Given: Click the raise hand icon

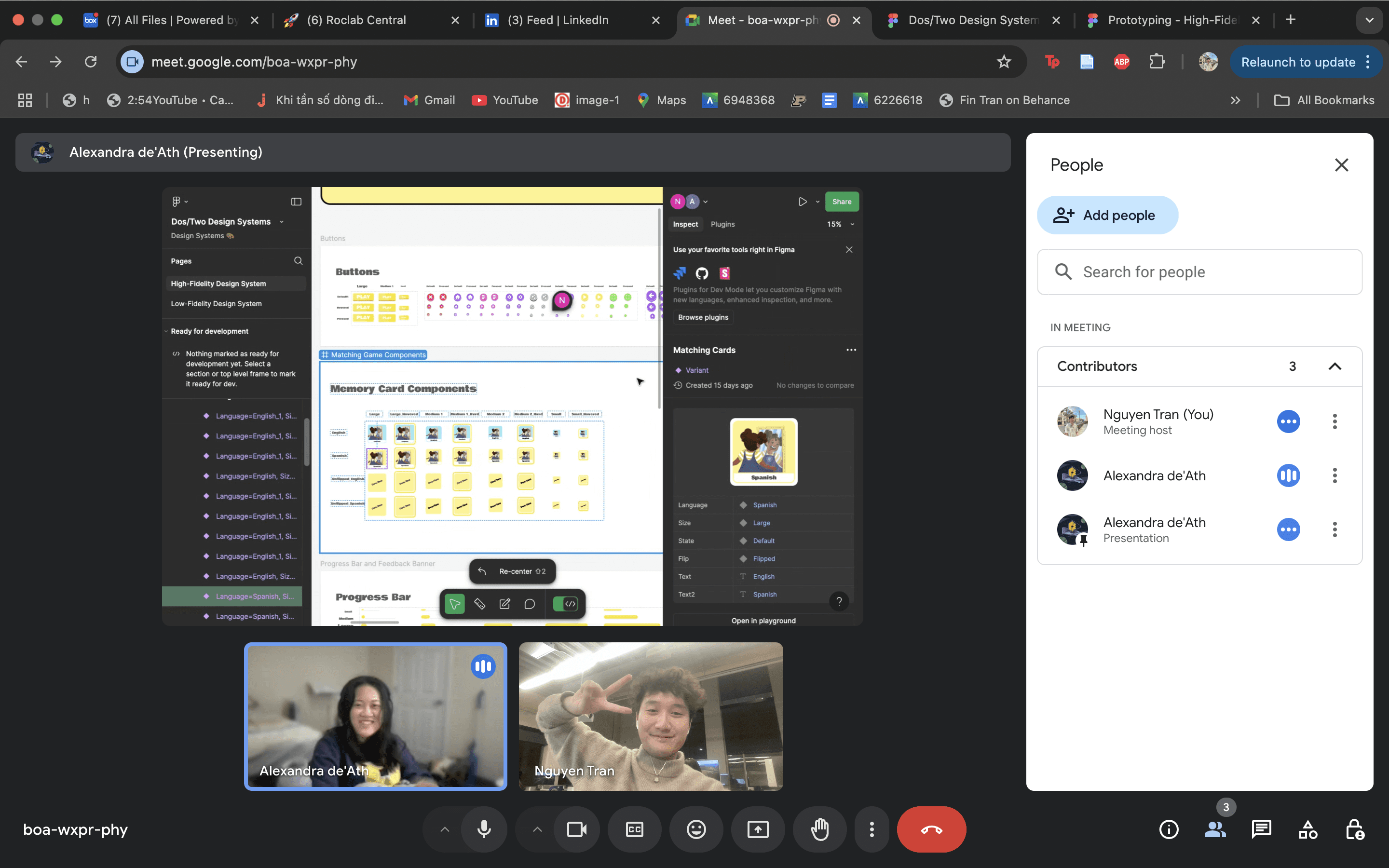Looking at the screenshot, I should (x=819, y=829).
